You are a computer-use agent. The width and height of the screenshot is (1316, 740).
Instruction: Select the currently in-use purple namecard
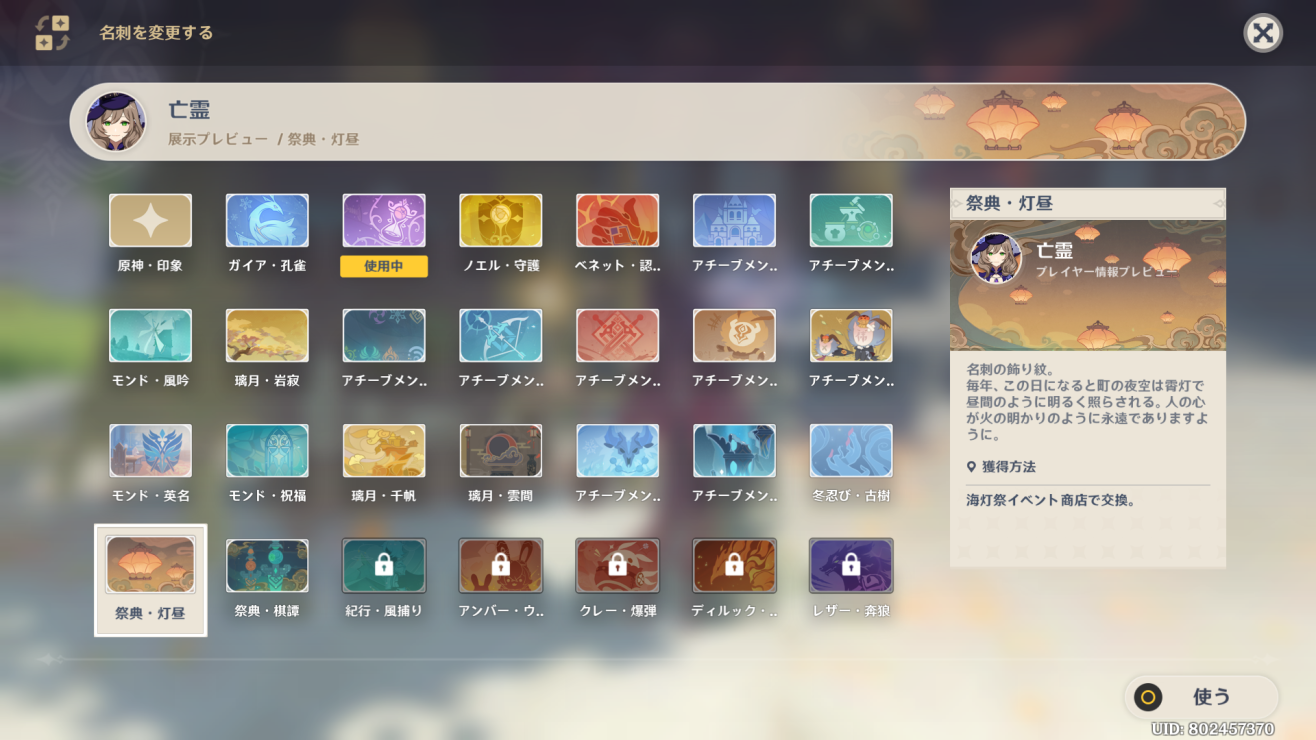point(384,221)
